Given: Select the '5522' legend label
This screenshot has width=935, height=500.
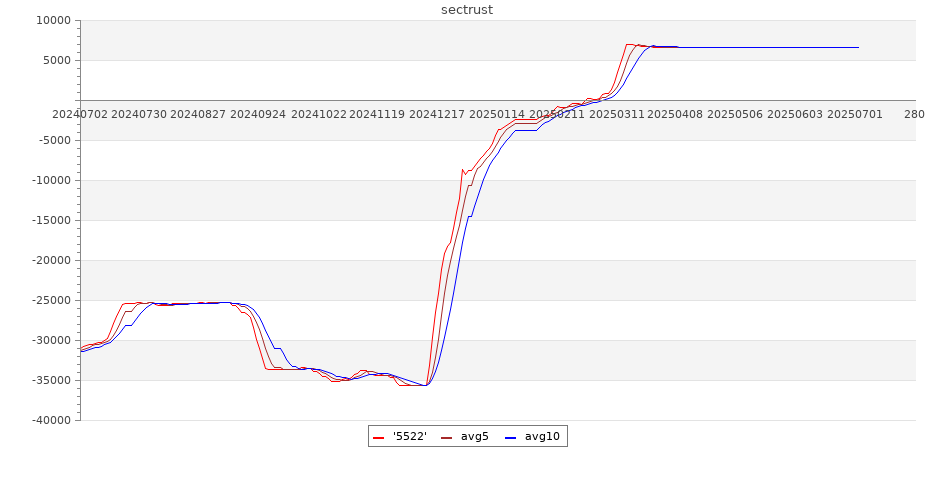Looking at the screenshot, I should coord(409,437).
